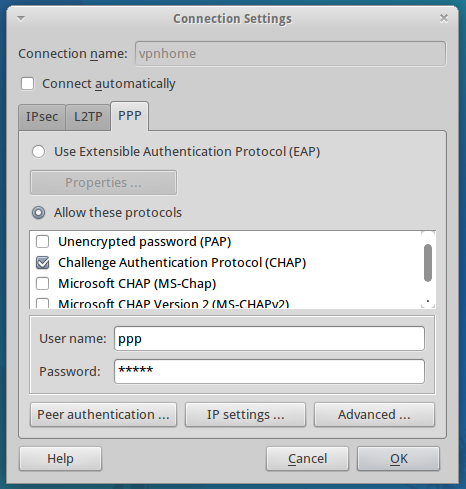Image resolution: width=466 pixels, height=489 pixels.
Task: Select Use Extensible Authentication Protocol radio
Action: [x=38, y=152]
